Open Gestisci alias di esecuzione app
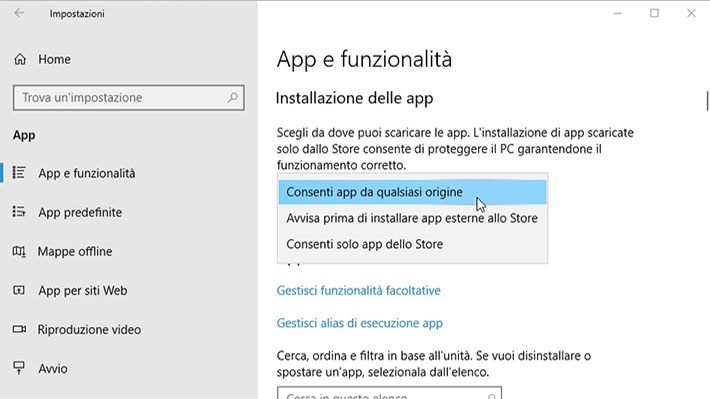710x399 pixels. tap(360, 323)
